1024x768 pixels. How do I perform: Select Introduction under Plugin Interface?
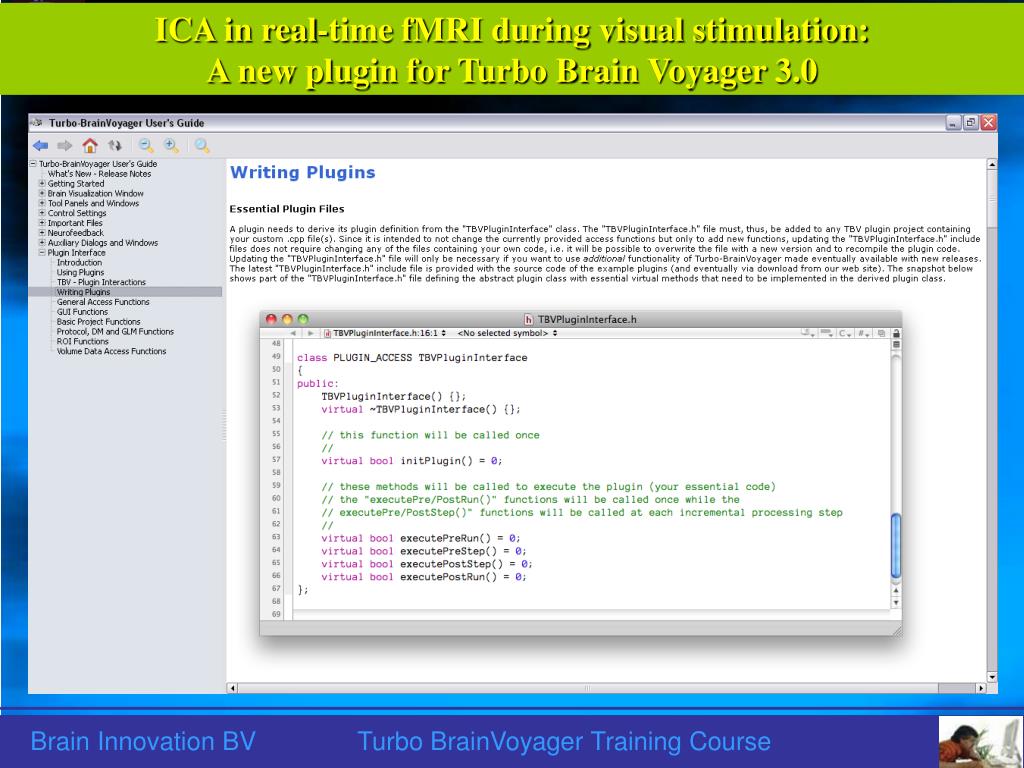[80, 263]
